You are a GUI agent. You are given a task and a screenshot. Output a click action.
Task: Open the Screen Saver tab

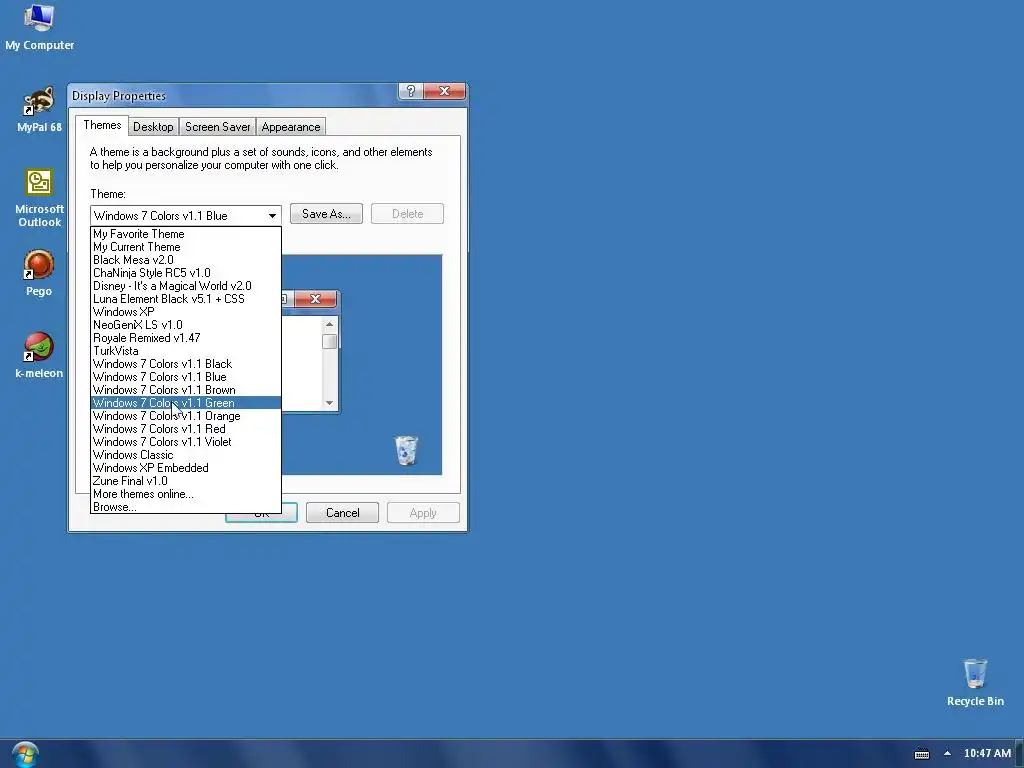(x=217, y=127)
